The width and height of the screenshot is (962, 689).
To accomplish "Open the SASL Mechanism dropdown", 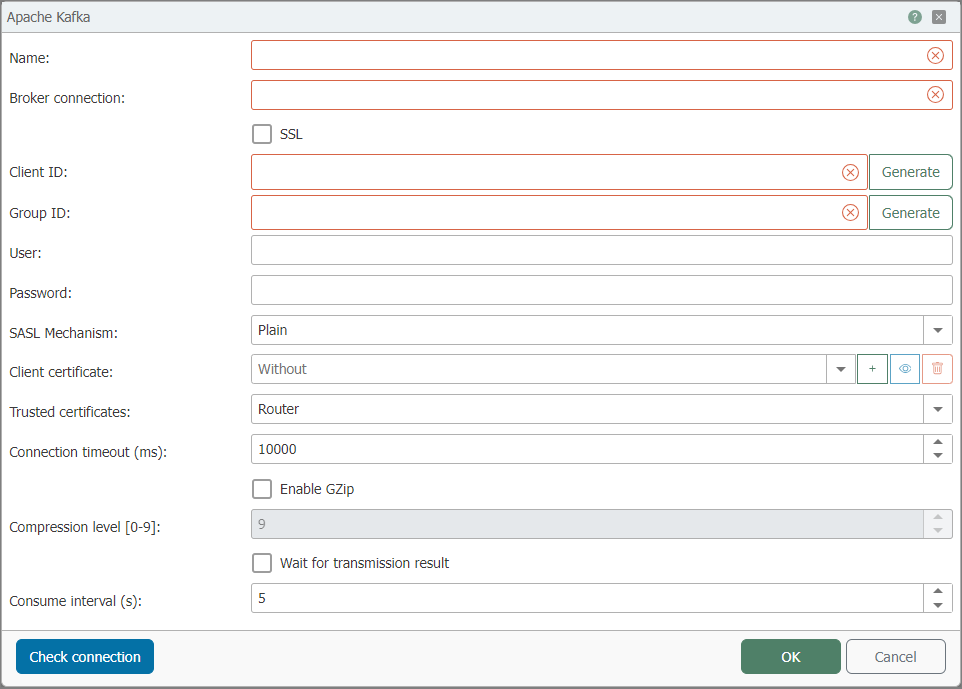I will click(x=937, y=330).
